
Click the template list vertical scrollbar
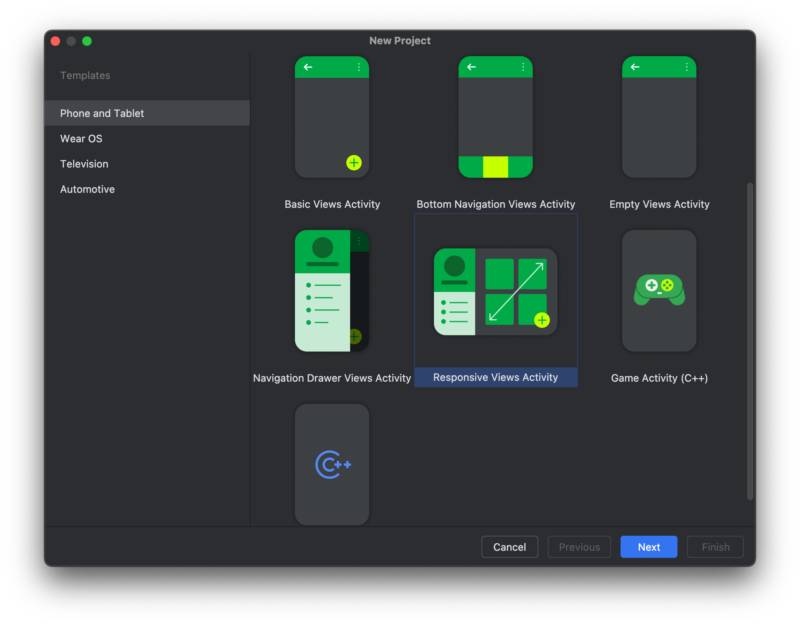click(x=750, y=340)
